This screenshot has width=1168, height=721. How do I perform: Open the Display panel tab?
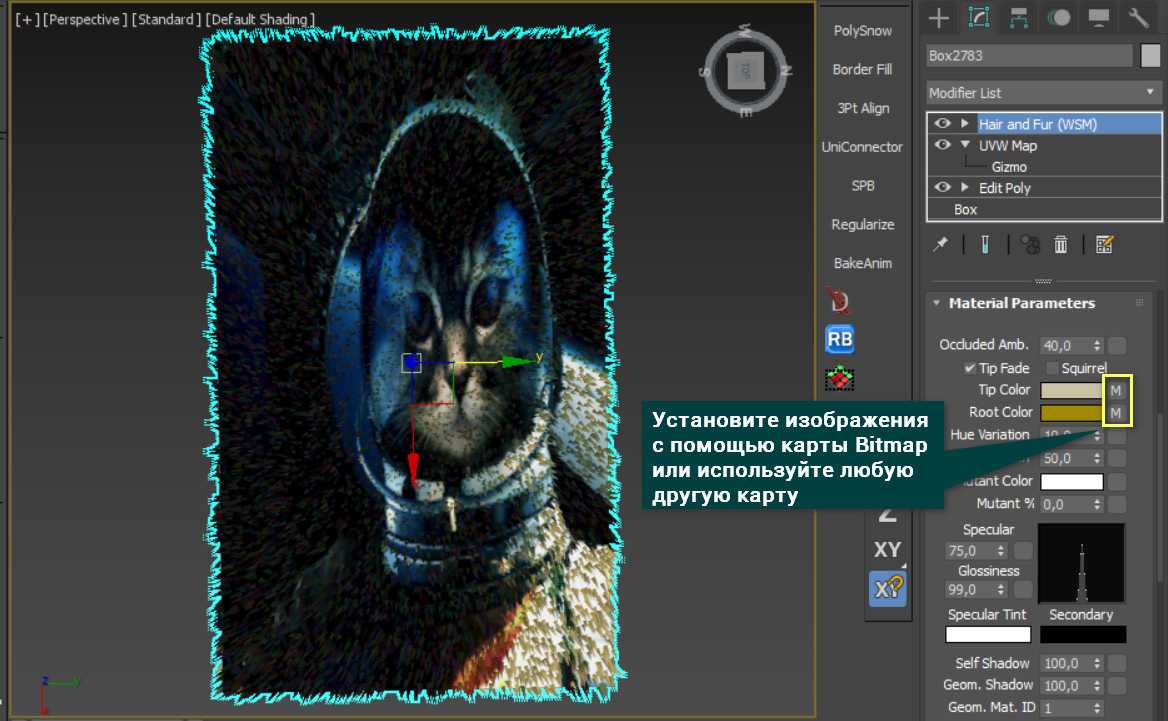[x=1099, y=17]
